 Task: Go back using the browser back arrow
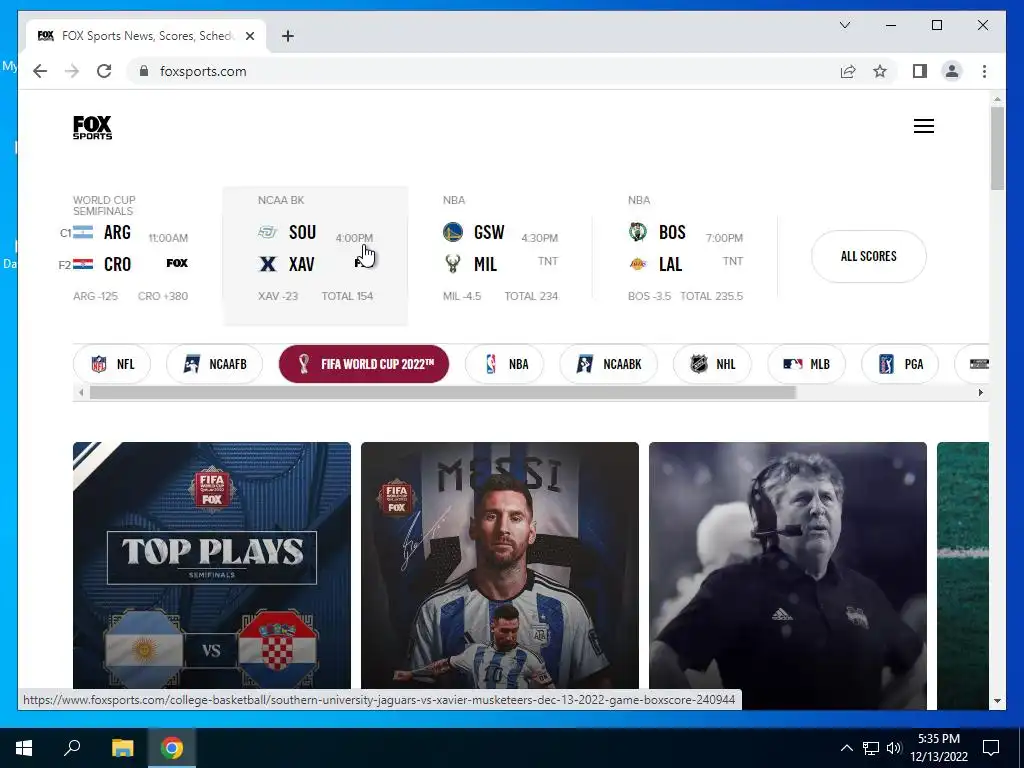(x=40, y=71)
